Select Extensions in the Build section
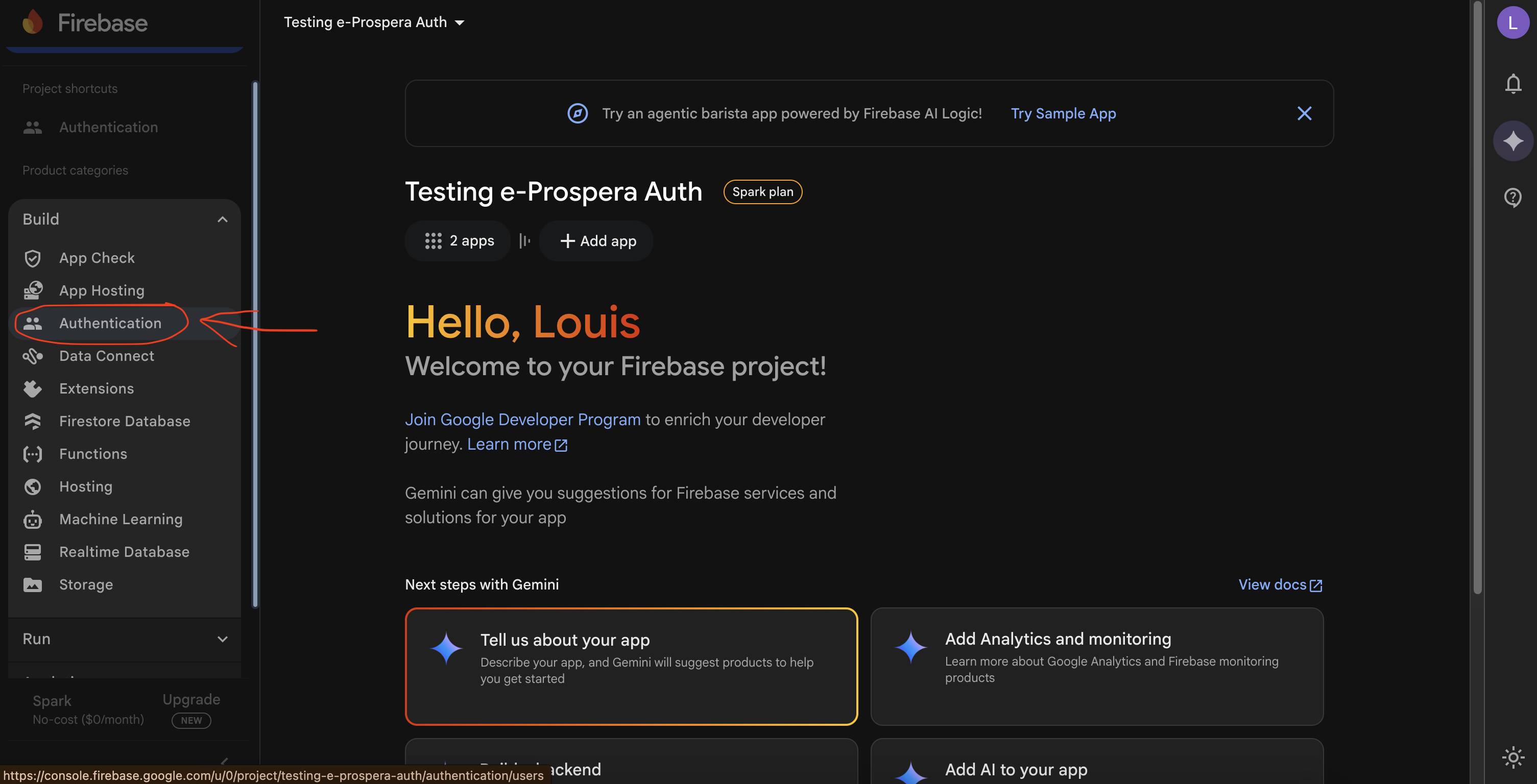The height and width of the screenshot is (784, 1537). 96,388
